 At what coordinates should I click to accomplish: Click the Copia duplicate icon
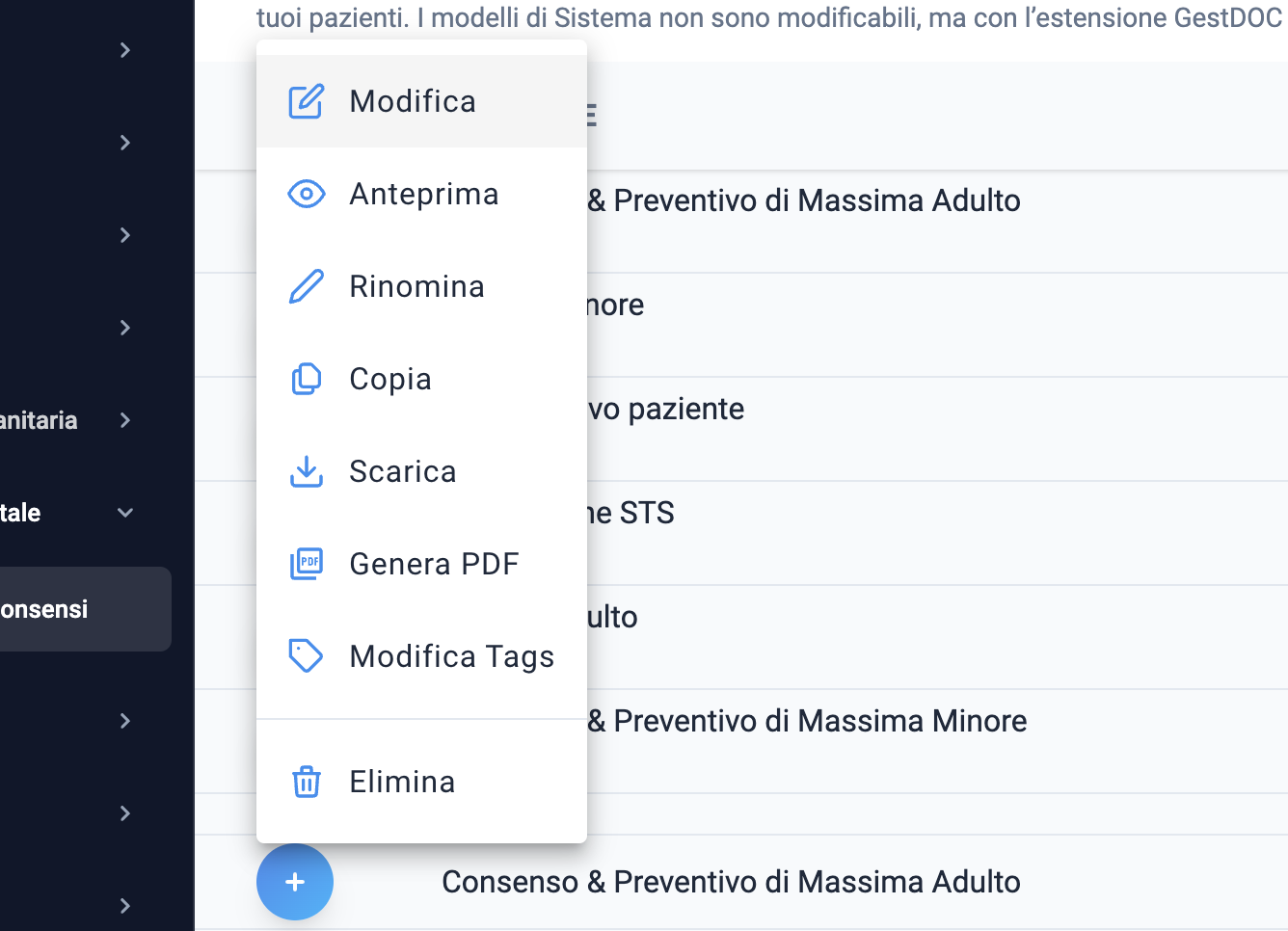306,379
